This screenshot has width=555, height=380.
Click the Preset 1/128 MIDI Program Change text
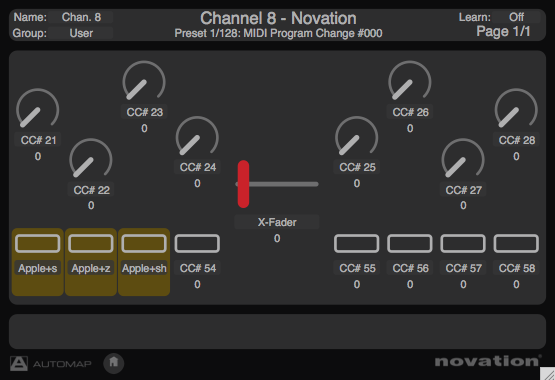point(278,33)
